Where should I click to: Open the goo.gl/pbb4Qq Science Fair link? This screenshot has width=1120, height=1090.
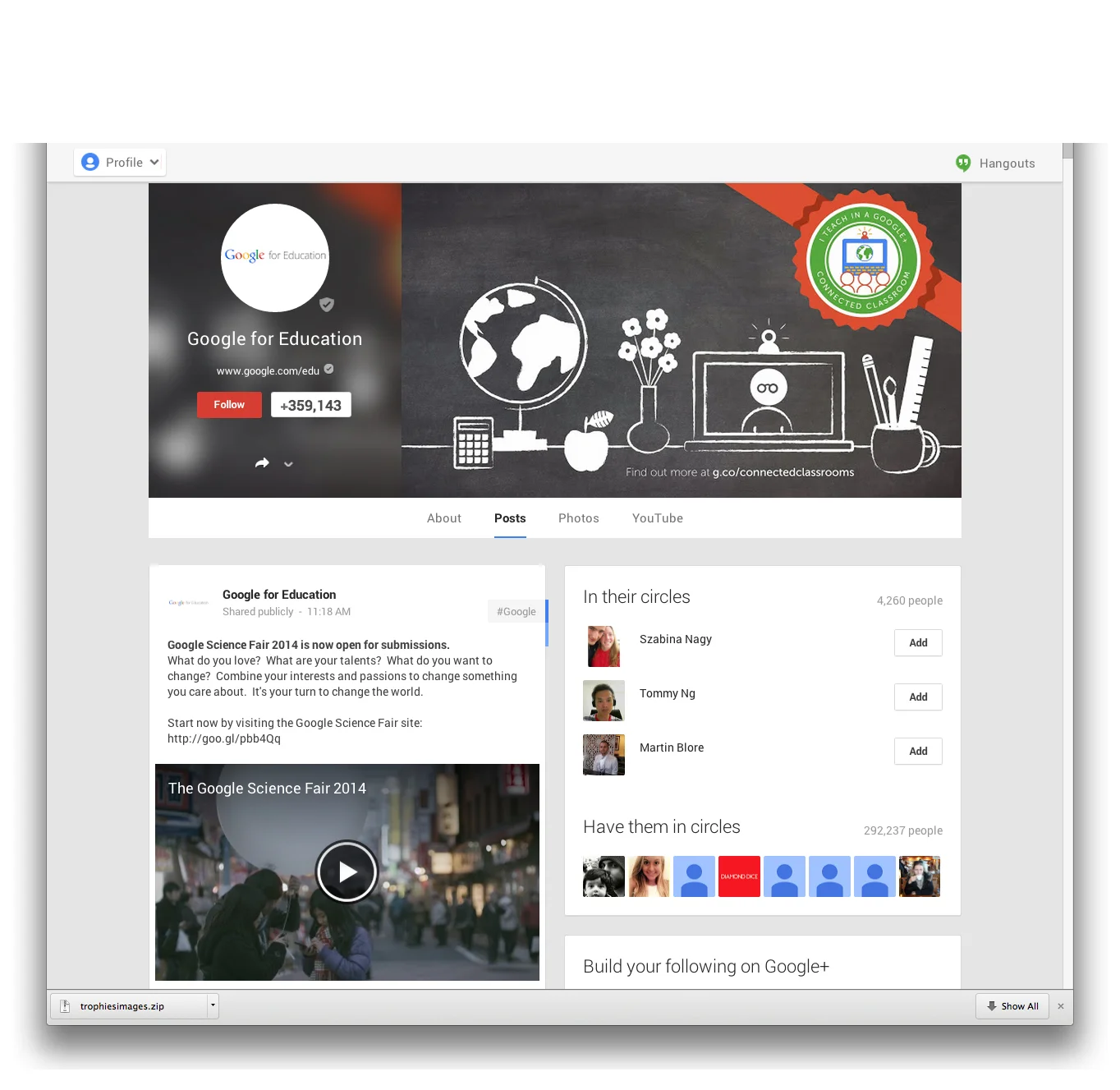click(224, 738)
